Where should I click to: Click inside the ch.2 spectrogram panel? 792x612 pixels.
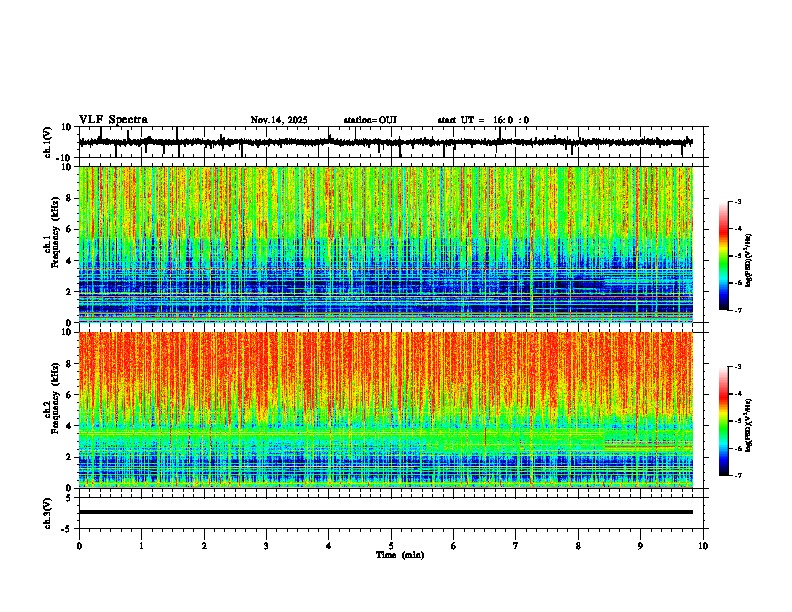[385, 410]
